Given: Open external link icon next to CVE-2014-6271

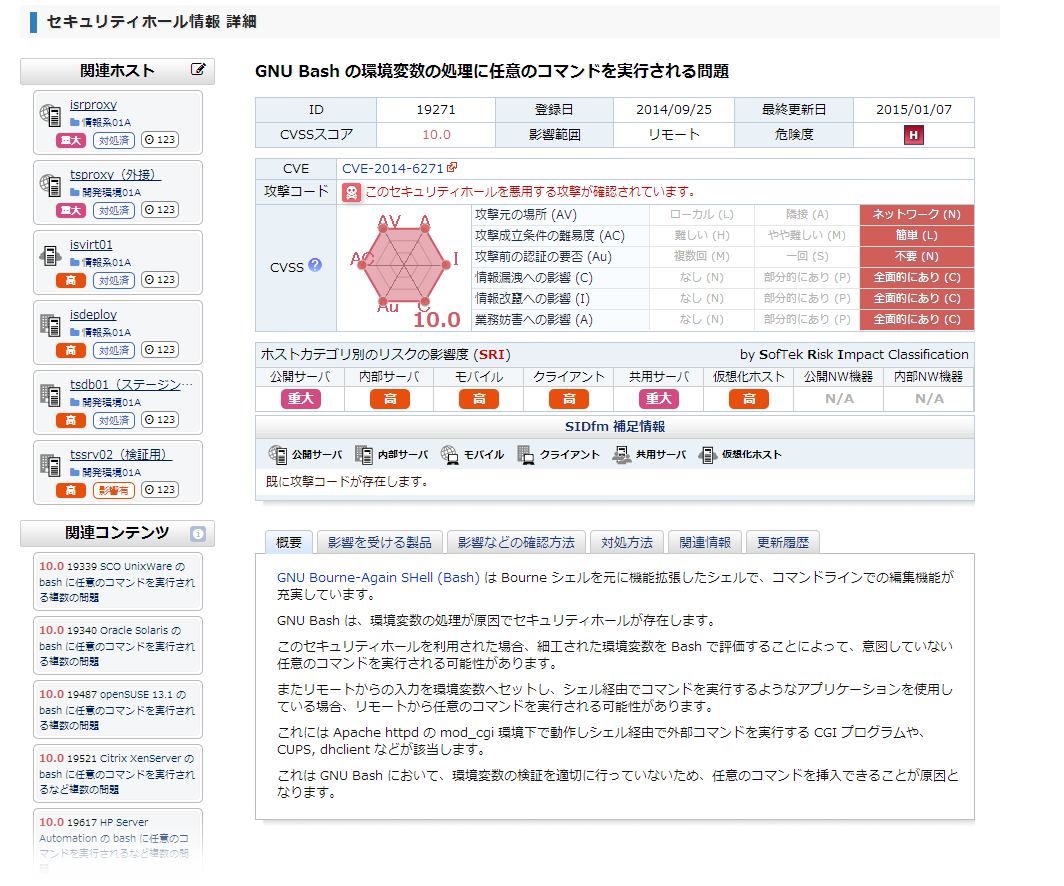Looking at the screenshot, I should coord(452,167).
